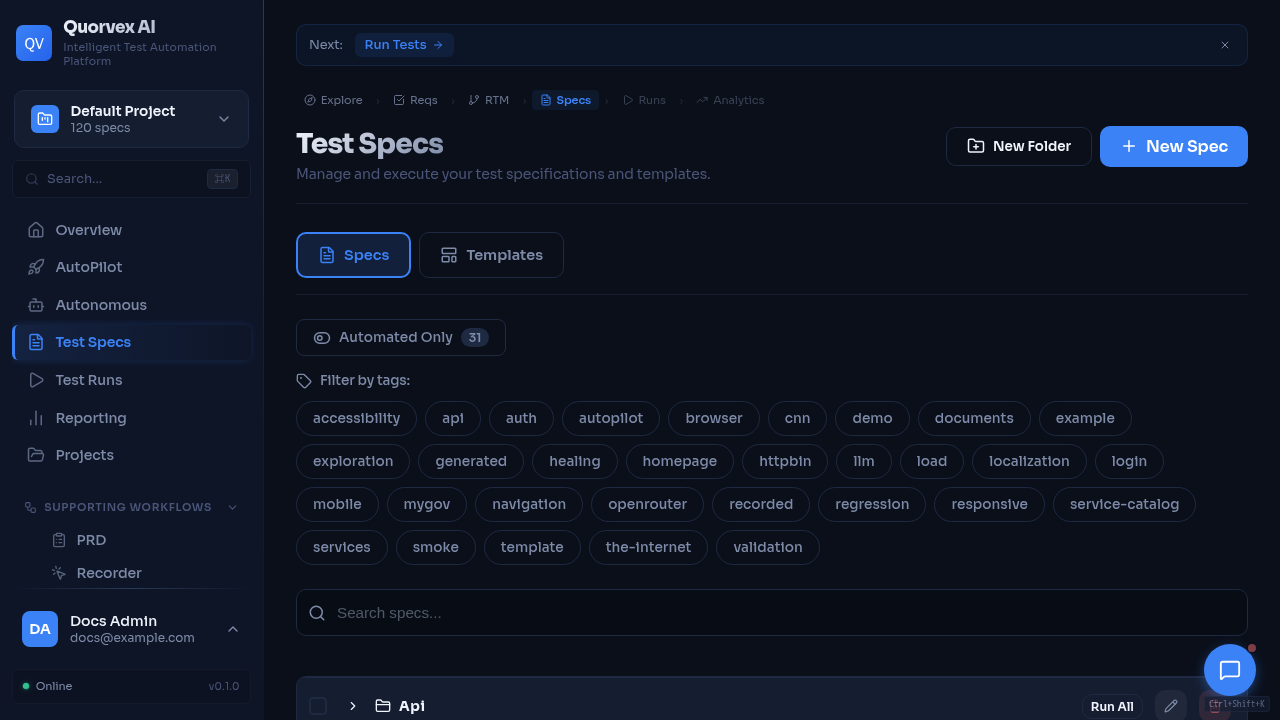
Task: Toggle the mobile tag filter
Action: pyautogui.click(x=337, y=504)
